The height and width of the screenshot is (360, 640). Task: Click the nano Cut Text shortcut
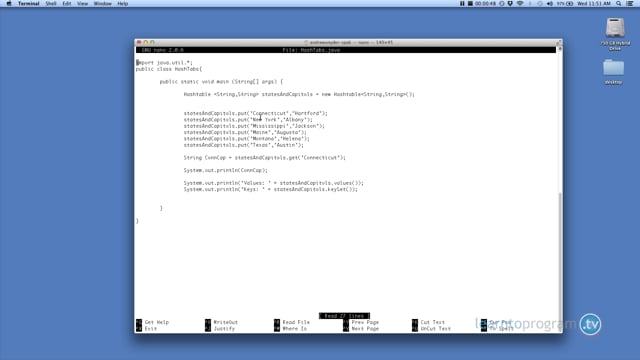[428, 322]
